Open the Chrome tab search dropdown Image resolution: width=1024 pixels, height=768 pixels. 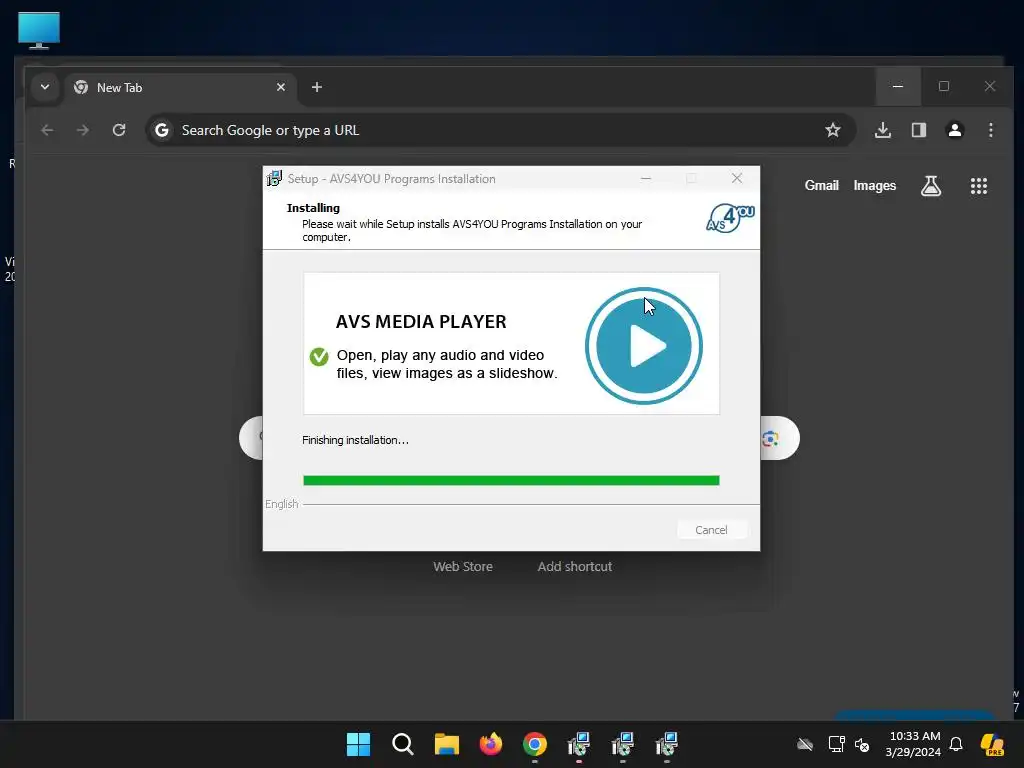coord(45,87)
